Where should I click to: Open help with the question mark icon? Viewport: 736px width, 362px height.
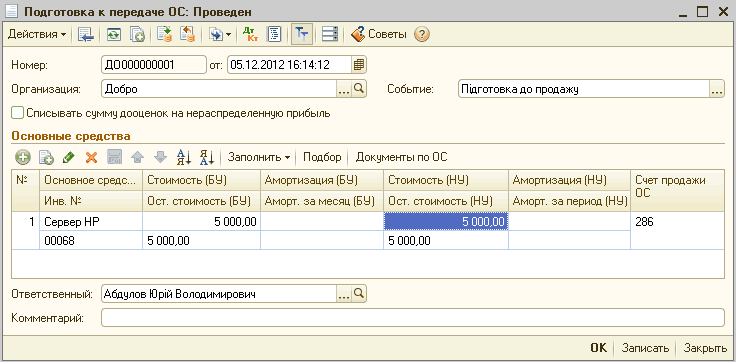pyautogui.click(x=422, y=35)
